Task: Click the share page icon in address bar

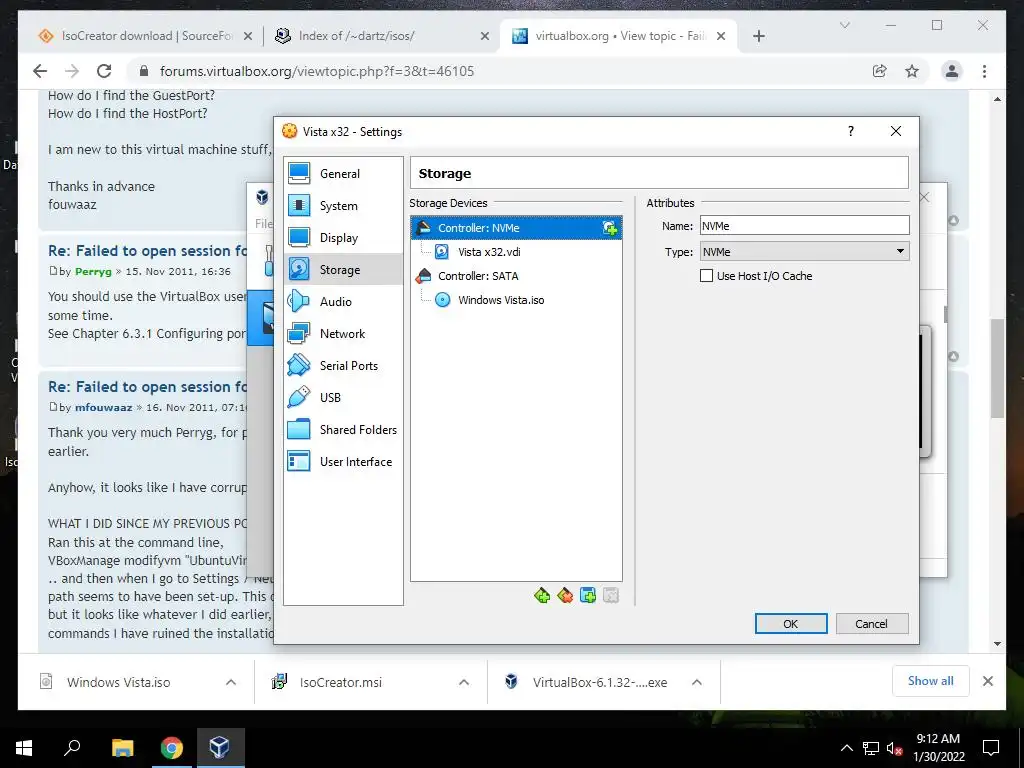Action: pyautogui.click(x=880, y=71)
